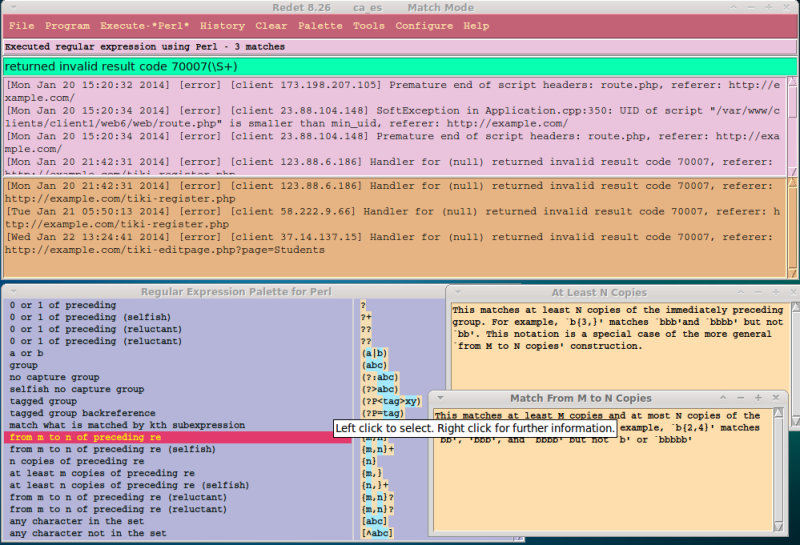Open window menu arrow of At Least N Copies
Viewport: 800px width, 545px height.
pyautogui.click(x=456, y=291)
